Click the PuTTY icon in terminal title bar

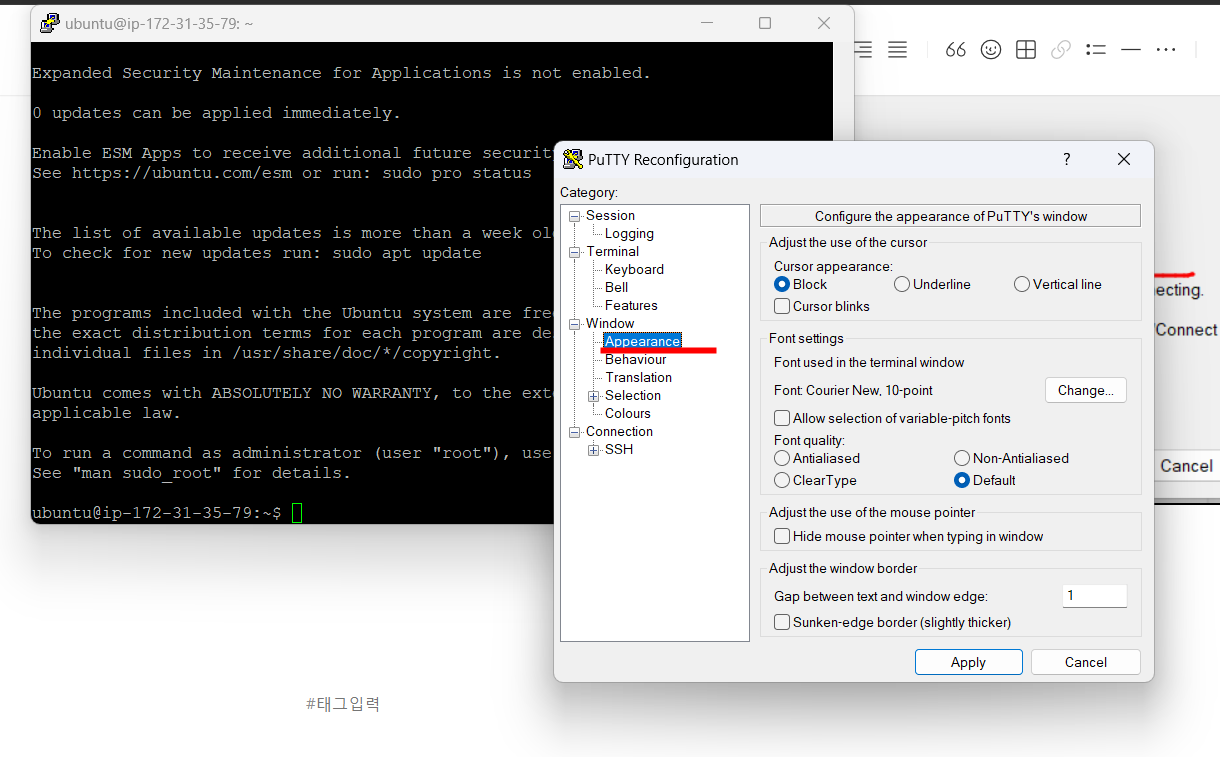point(48,23)
